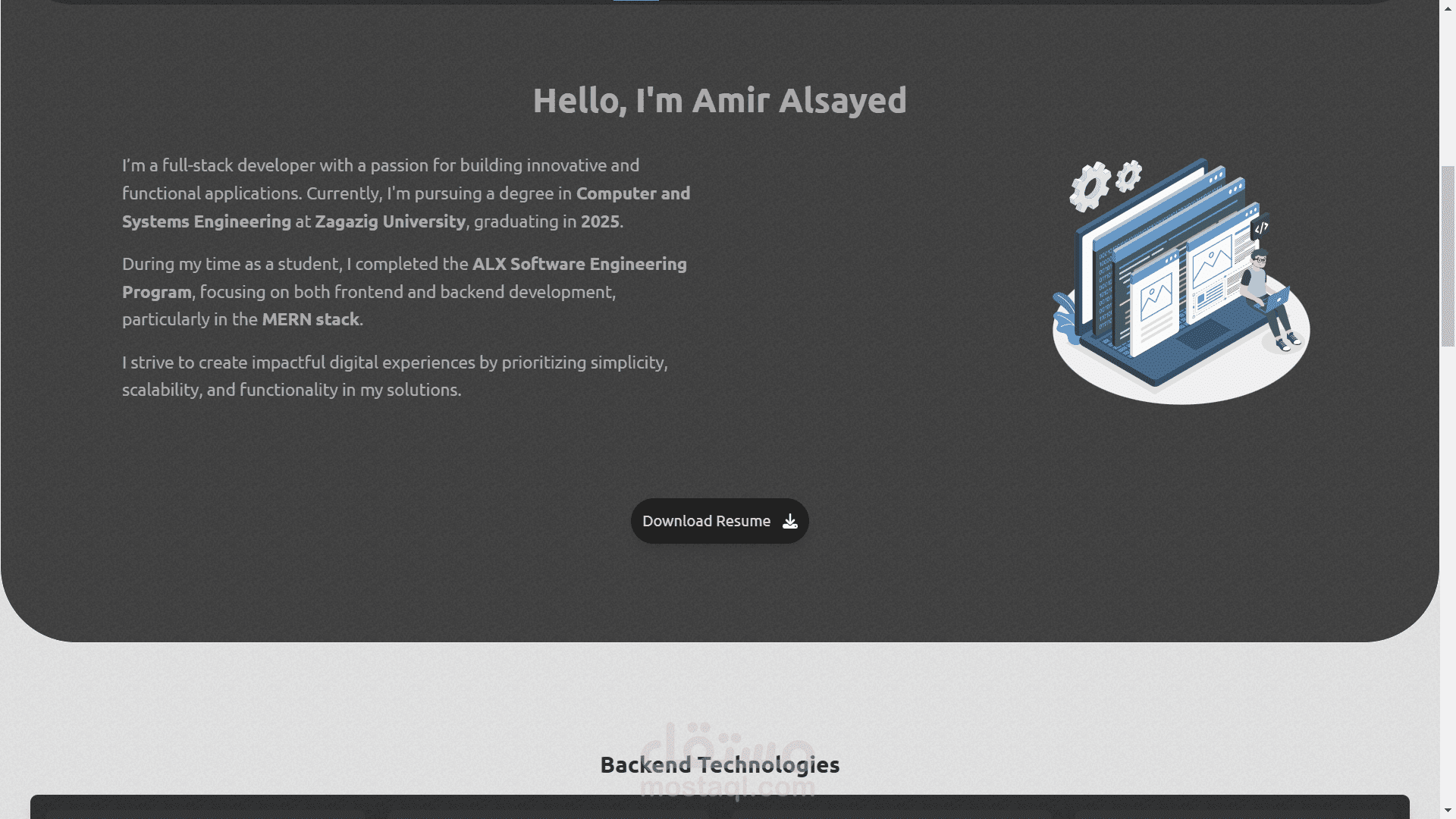Click the small gear icon in illustration
This screenshot has width=1456, height=819.
pos(1128,175)
